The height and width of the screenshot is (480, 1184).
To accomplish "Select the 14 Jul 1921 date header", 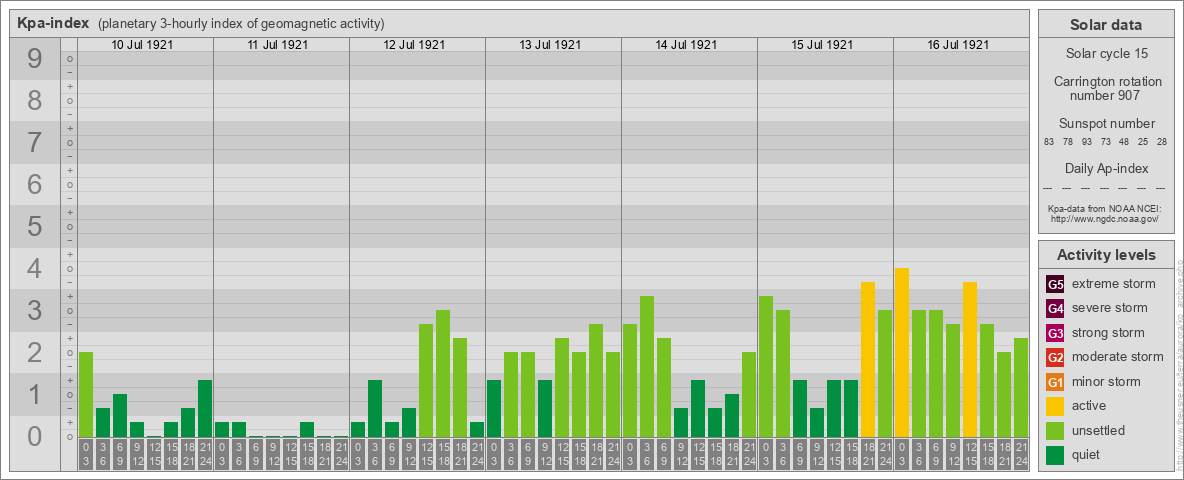I will pyautogui.click(x=686, y=45).
